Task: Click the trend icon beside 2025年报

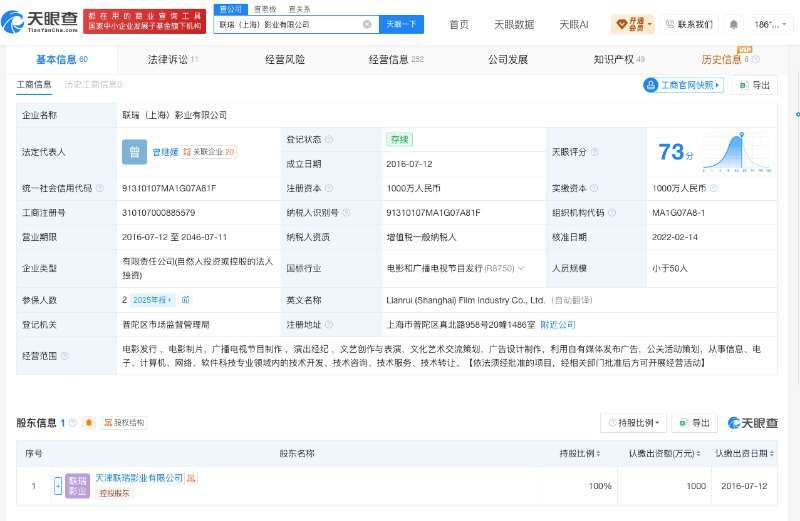Action: point(186,300)
